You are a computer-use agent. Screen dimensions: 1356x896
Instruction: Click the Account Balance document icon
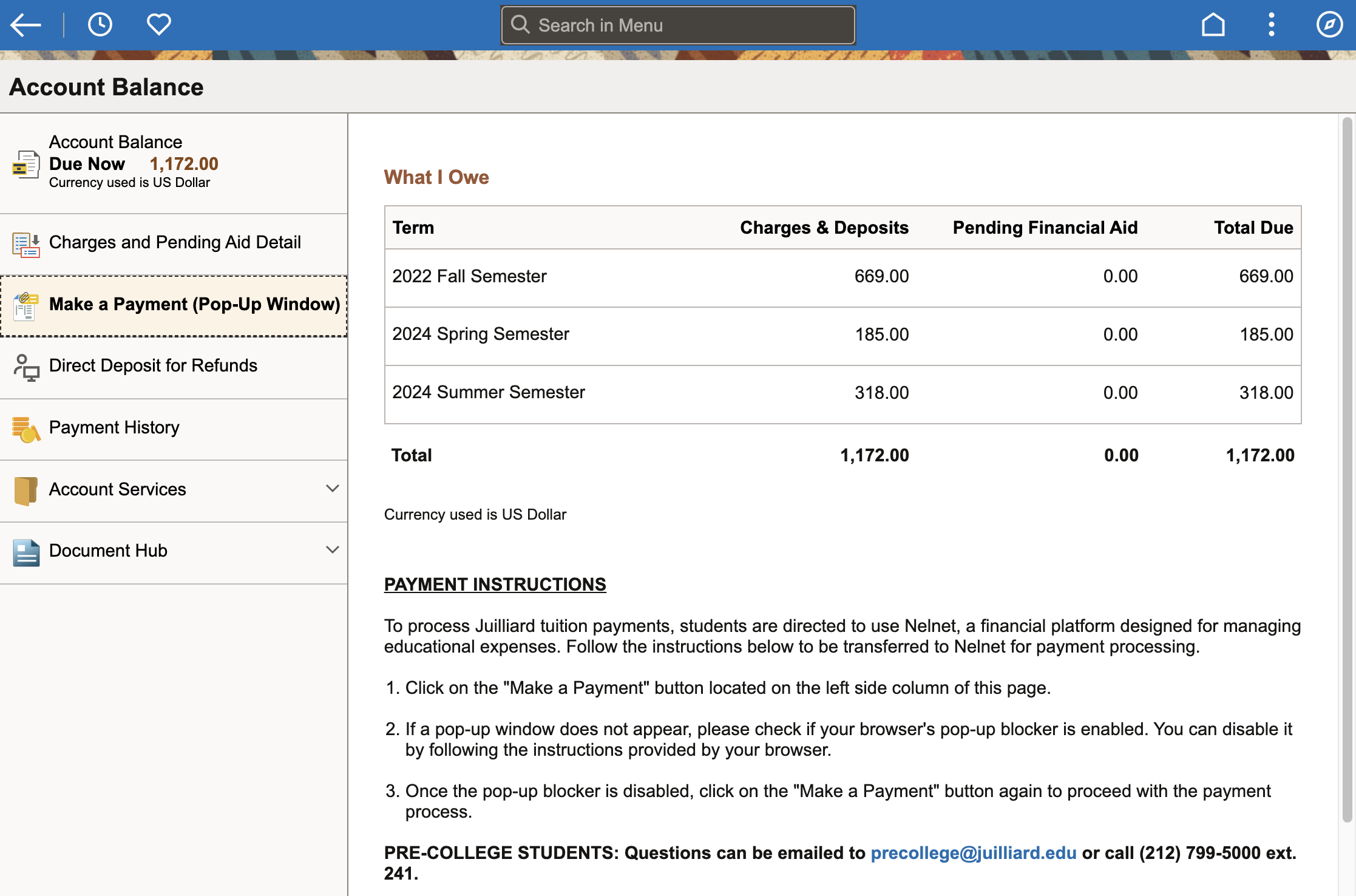(25, 165)
